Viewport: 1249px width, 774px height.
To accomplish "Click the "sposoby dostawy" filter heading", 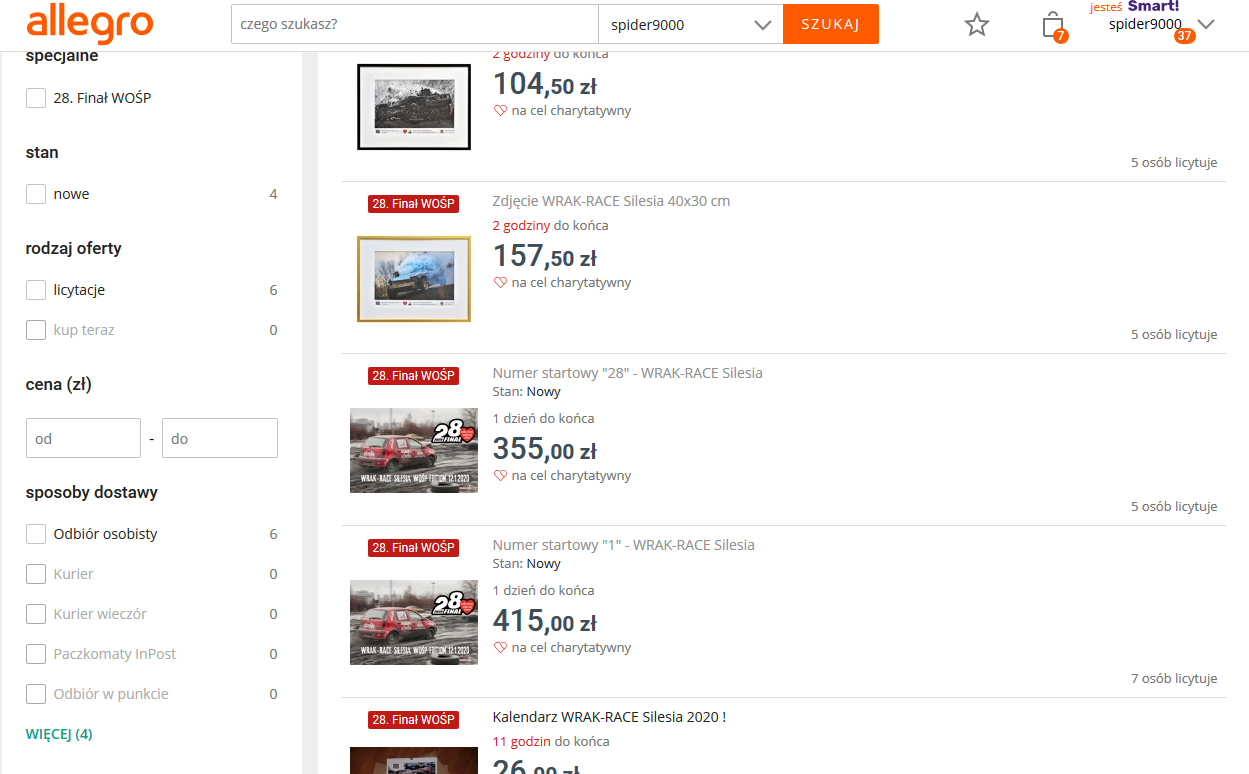I will 92,492.
